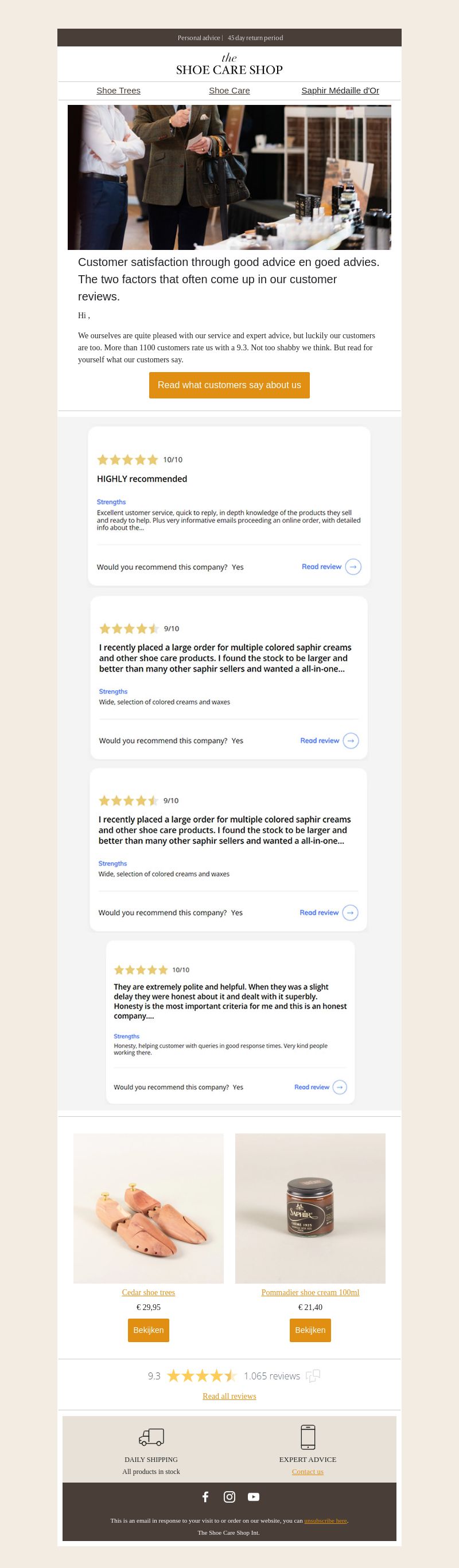
Task: Open the Instagram icon in the footer
Action: point(230,1496)
